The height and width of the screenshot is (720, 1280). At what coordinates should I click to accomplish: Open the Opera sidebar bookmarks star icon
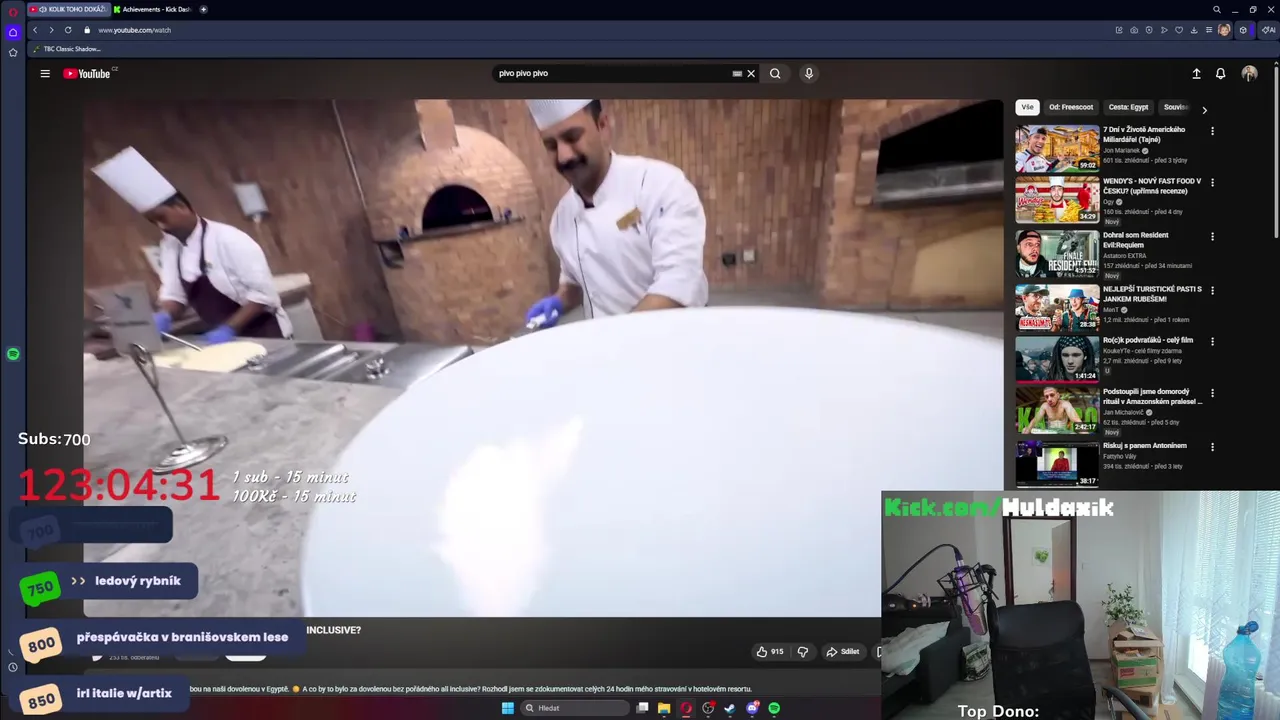point(13,52)
